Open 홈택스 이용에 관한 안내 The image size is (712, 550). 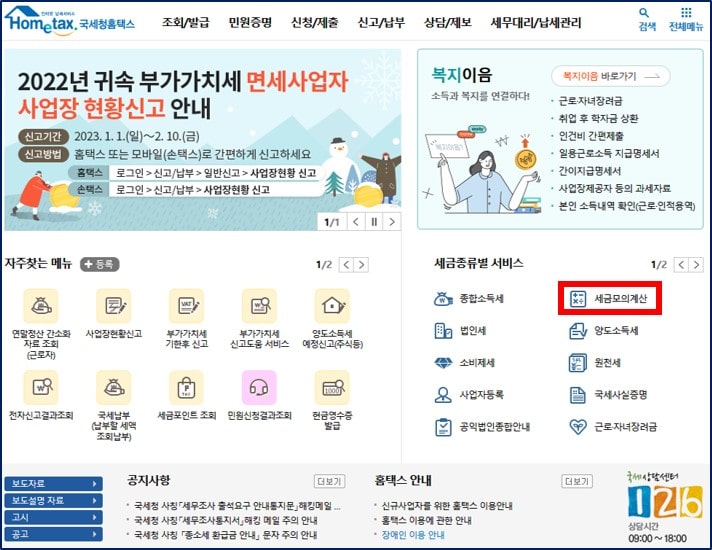point(426,520)
